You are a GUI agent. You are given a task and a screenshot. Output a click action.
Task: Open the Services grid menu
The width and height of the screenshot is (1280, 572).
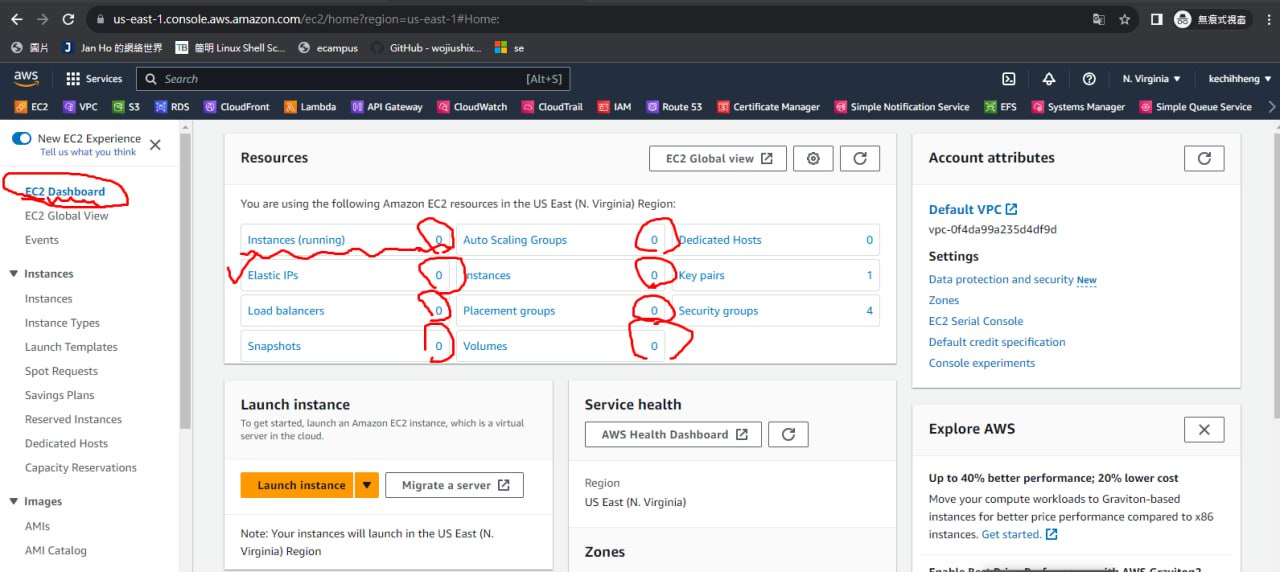(x=94, y=79)
